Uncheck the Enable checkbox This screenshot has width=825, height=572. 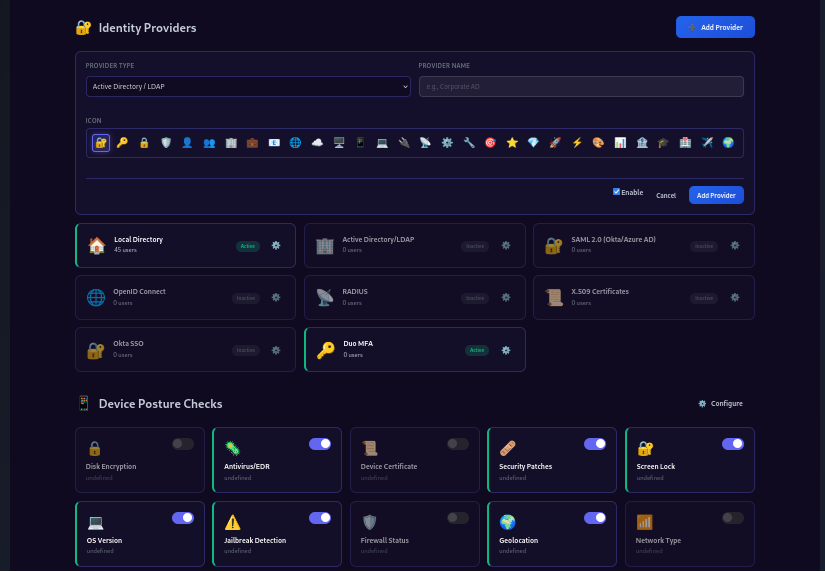616,192
